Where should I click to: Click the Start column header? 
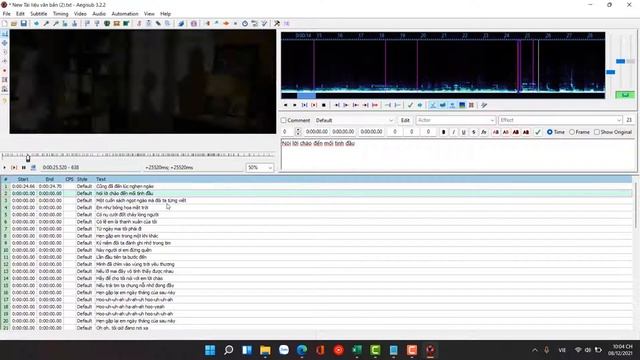tap(23, 179)
